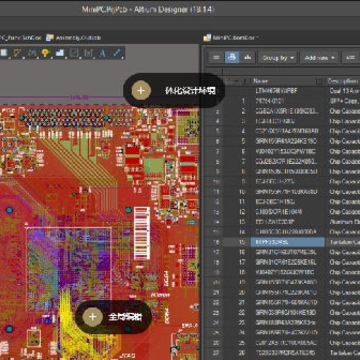Screen dimensions: 360x360
Task: Click the MiniPC.BomDoc tab file icon
Action: [x=207, y=38]
